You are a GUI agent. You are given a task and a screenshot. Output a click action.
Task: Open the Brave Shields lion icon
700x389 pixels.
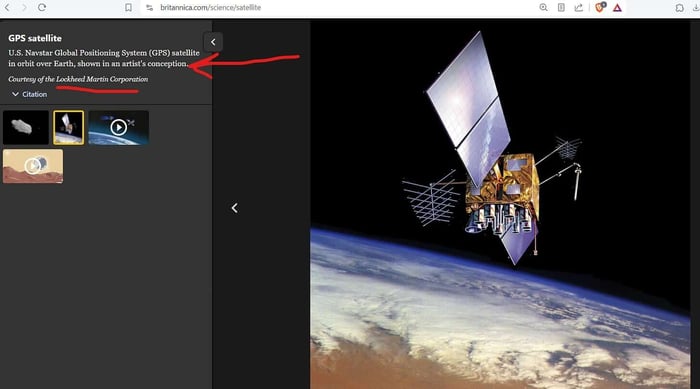tap(600, 7)
